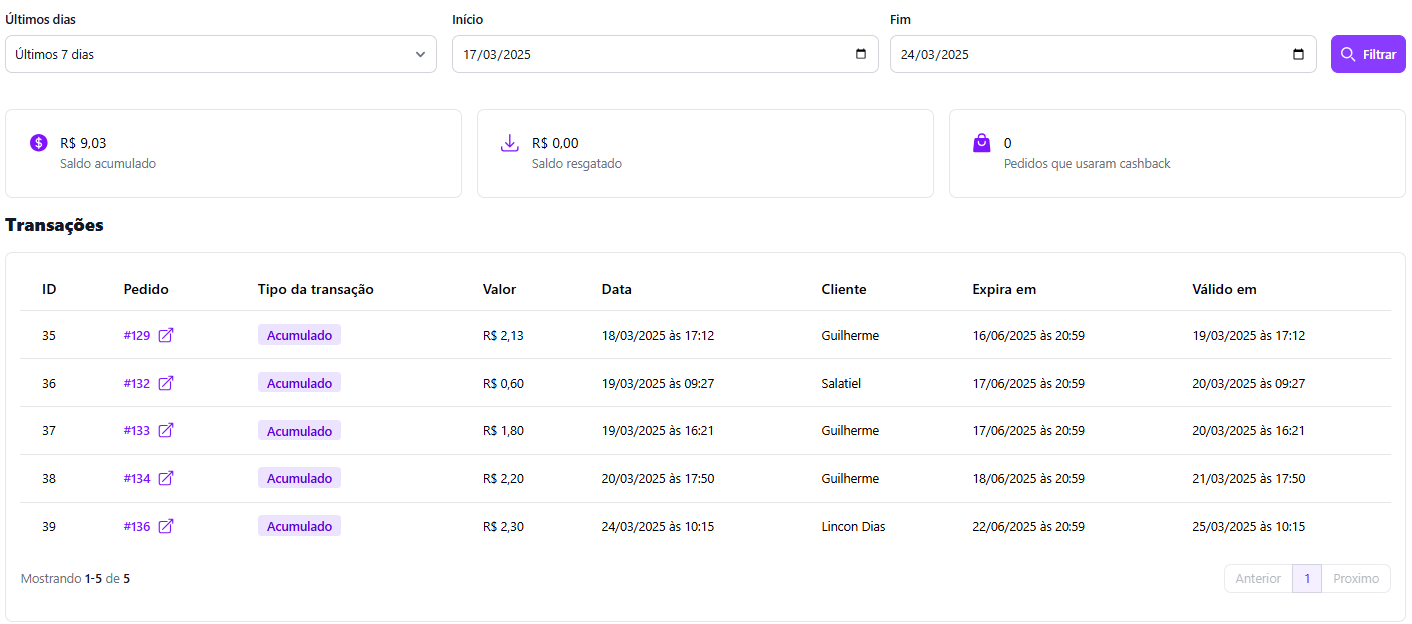
Task: Open external link icon for order #133
Action: pos(166,431)
